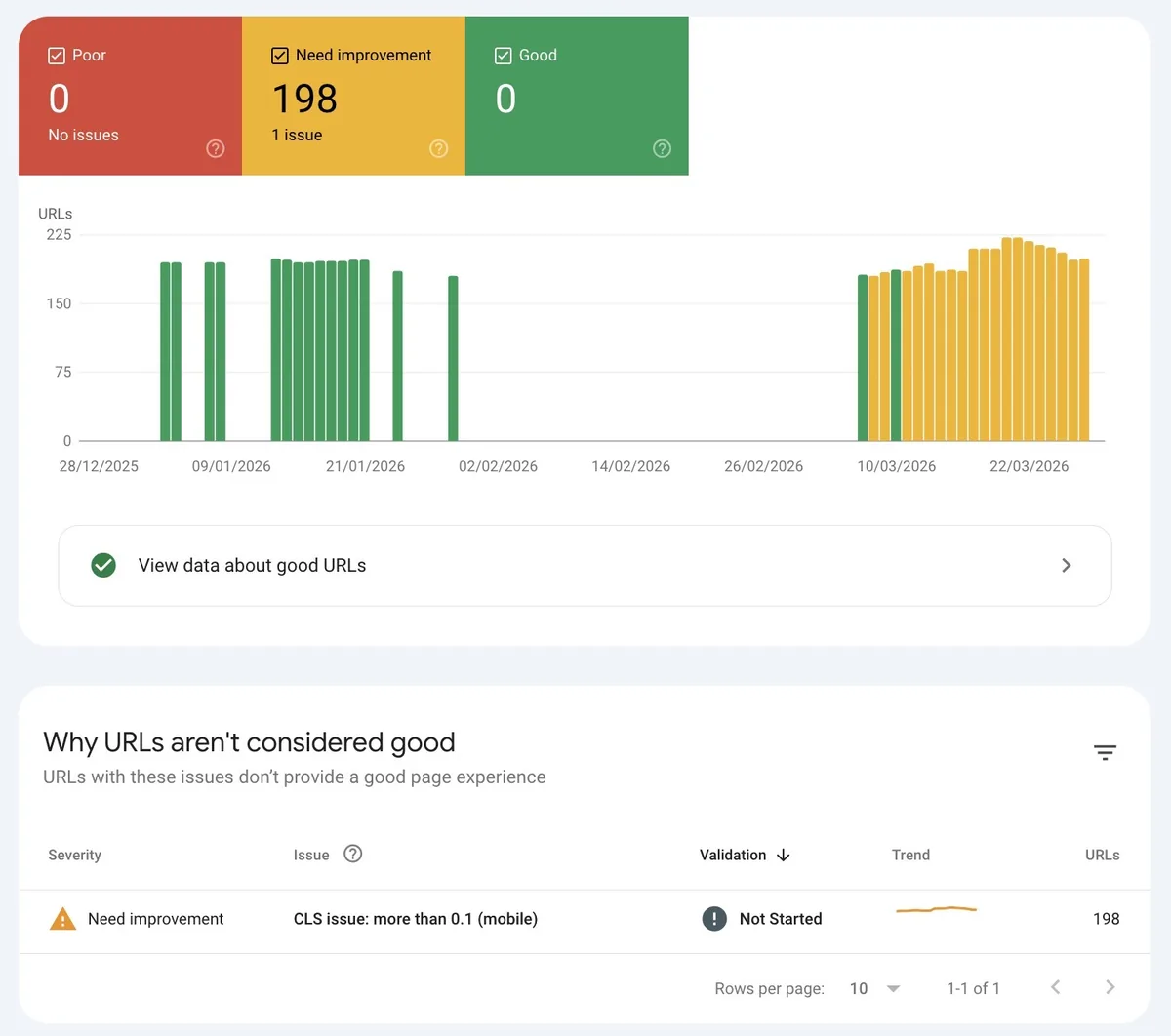Image resolution: width=1171 pixels, height=1036 pixels.
Task: Uncheck the Poor checkbox
Action: (x=57, y=56)
